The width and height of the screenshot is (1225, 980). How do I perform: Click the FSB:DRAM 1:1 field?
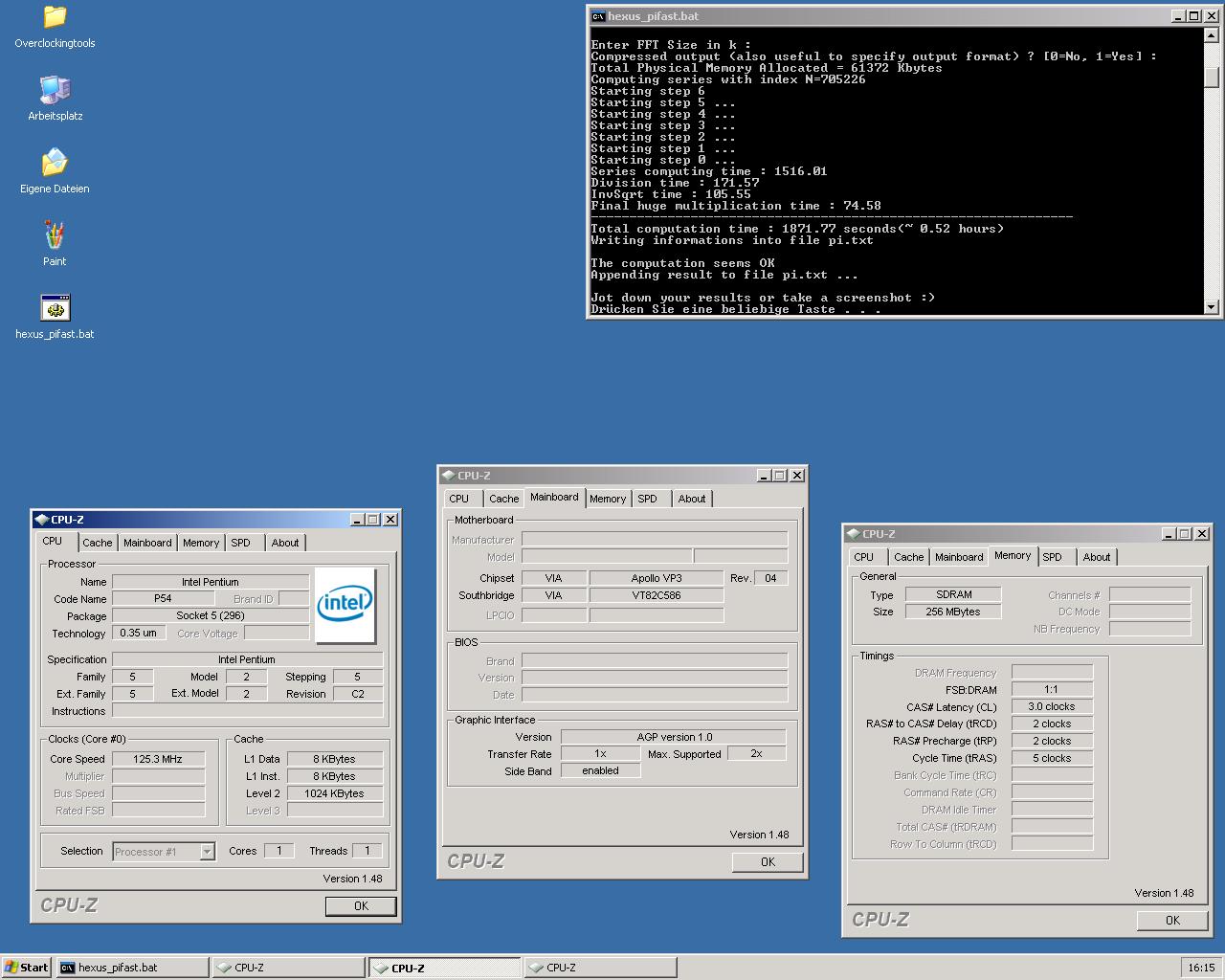[x=1052, y=689]
